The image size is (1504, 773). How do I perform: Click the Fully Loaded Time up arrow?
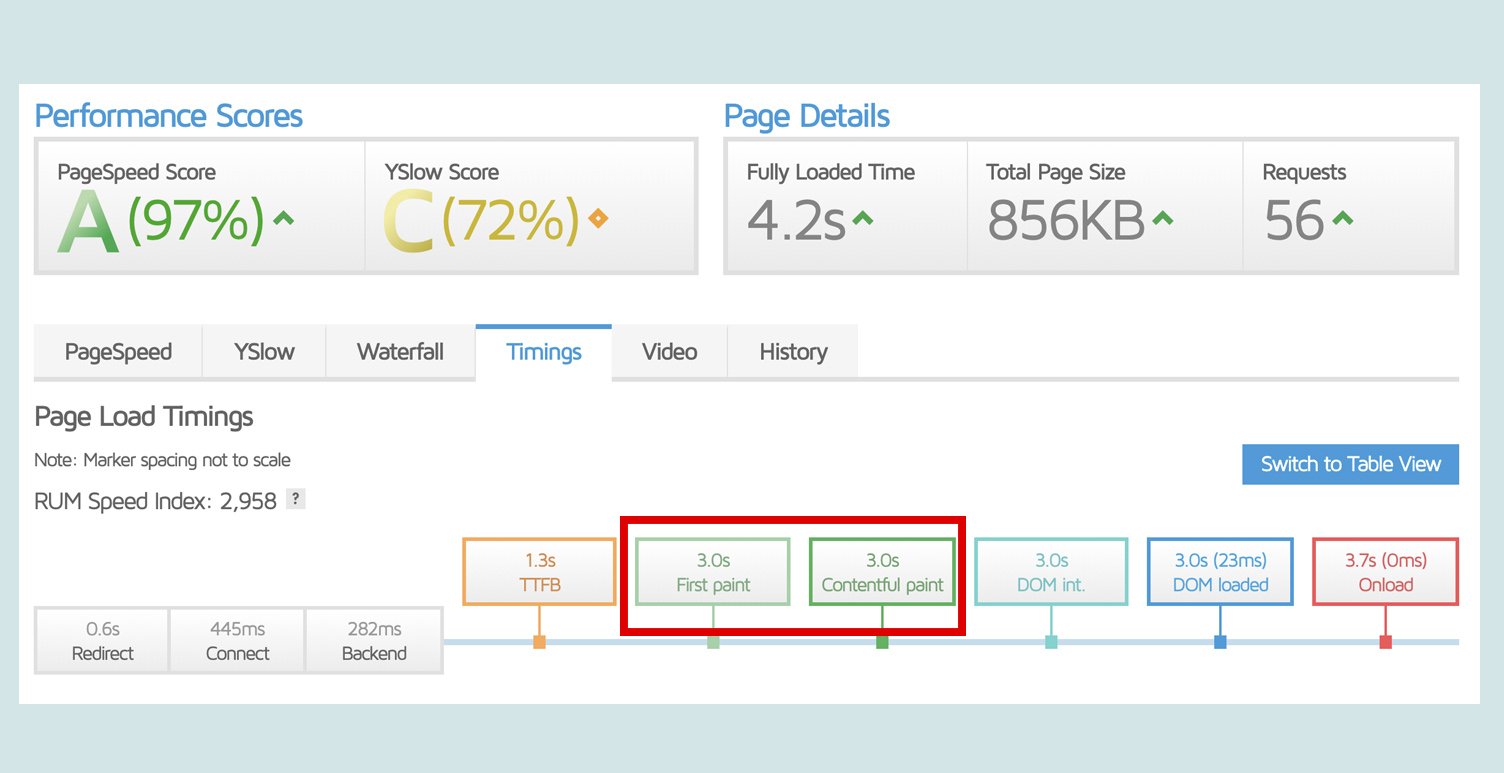tap(862, 218)
